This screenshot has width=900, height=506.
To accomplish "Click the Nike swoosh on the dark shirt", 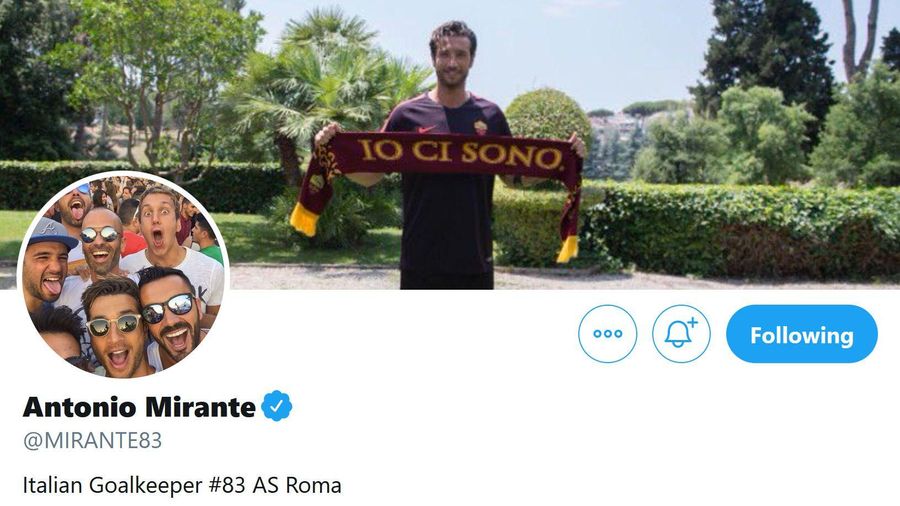I will [x=426, y=129].
